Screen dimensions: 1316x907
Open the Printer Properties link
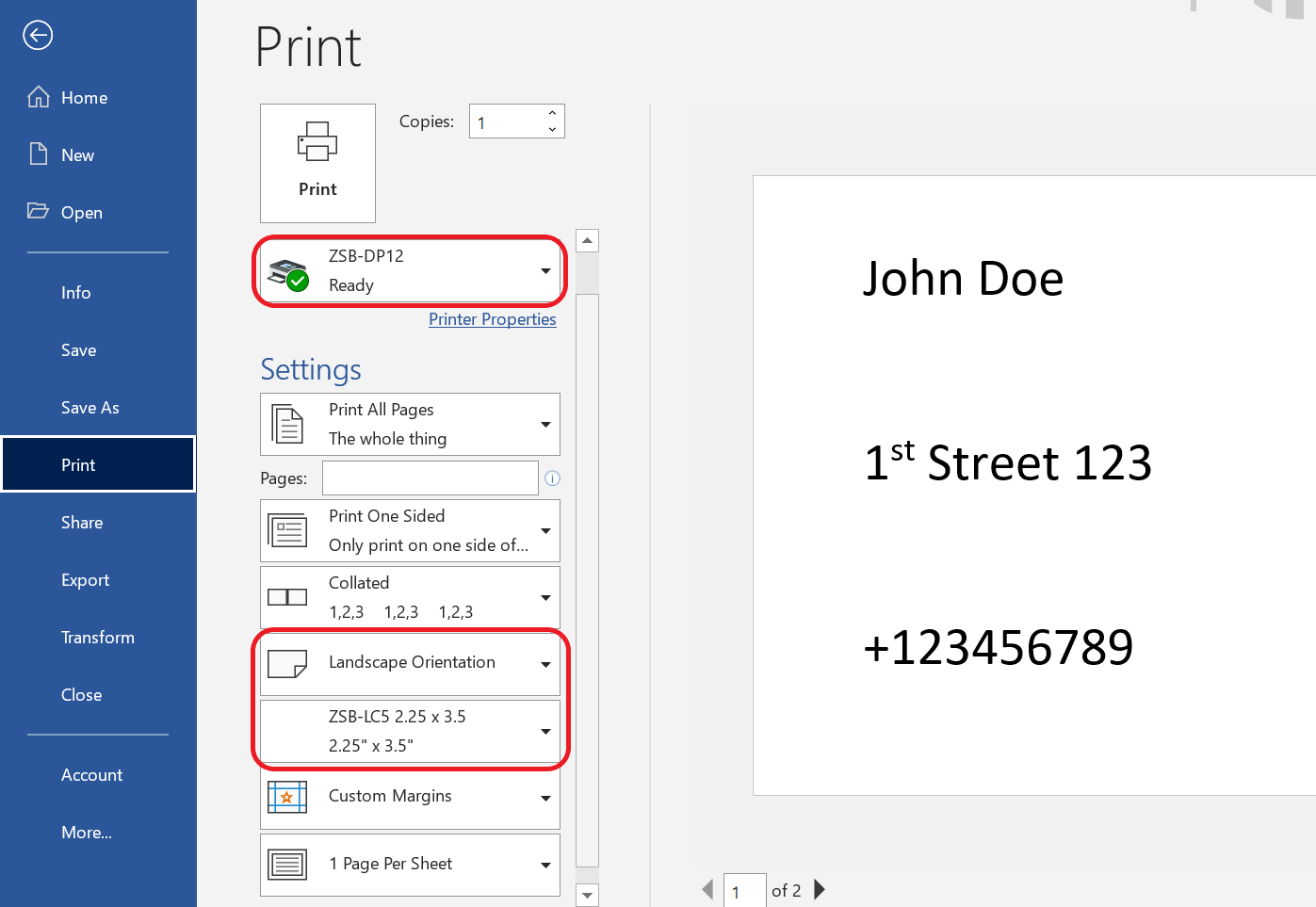tap(492, 319)
